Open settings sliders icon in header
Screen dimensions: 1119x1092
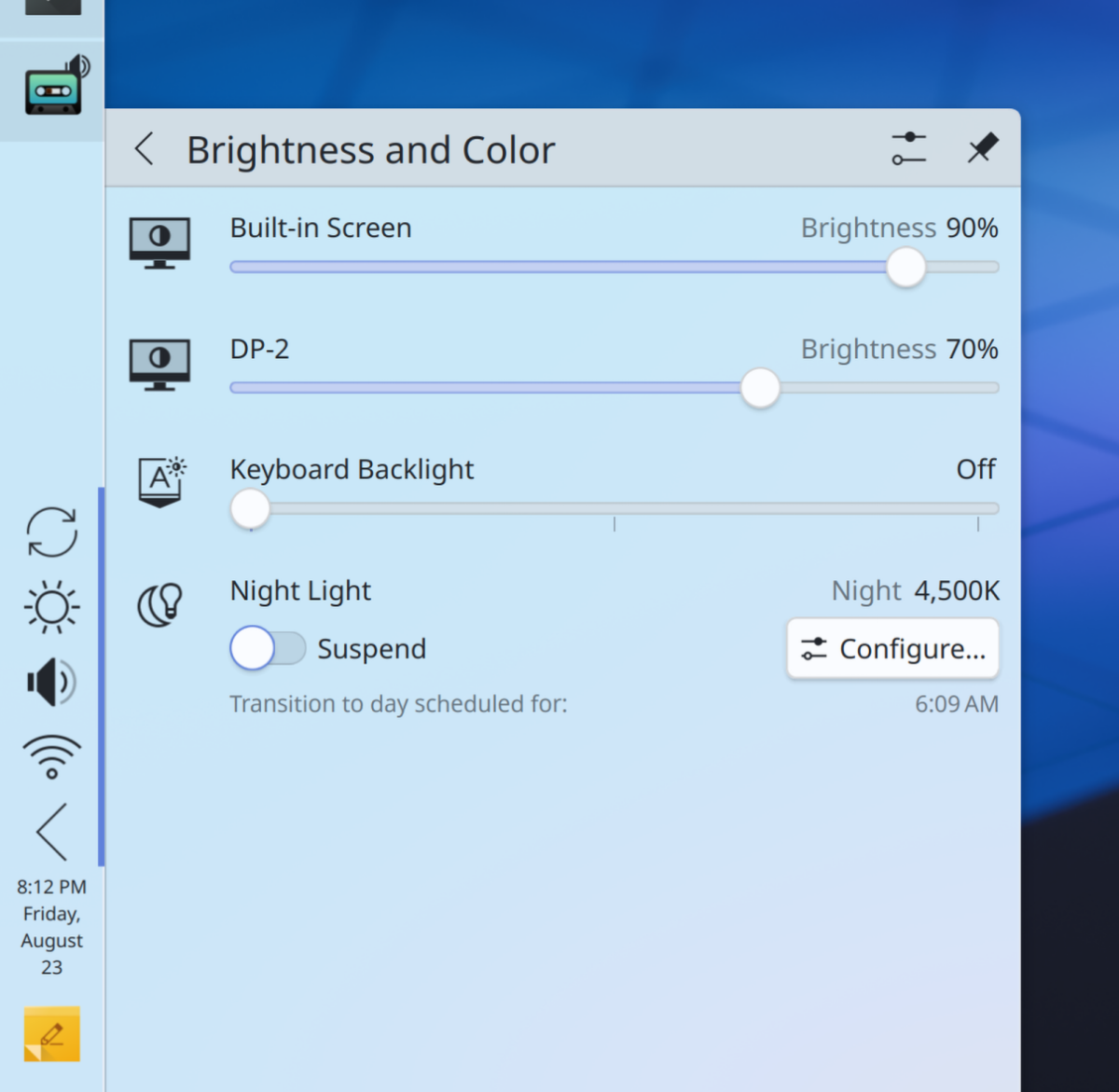tap(908, 149)
